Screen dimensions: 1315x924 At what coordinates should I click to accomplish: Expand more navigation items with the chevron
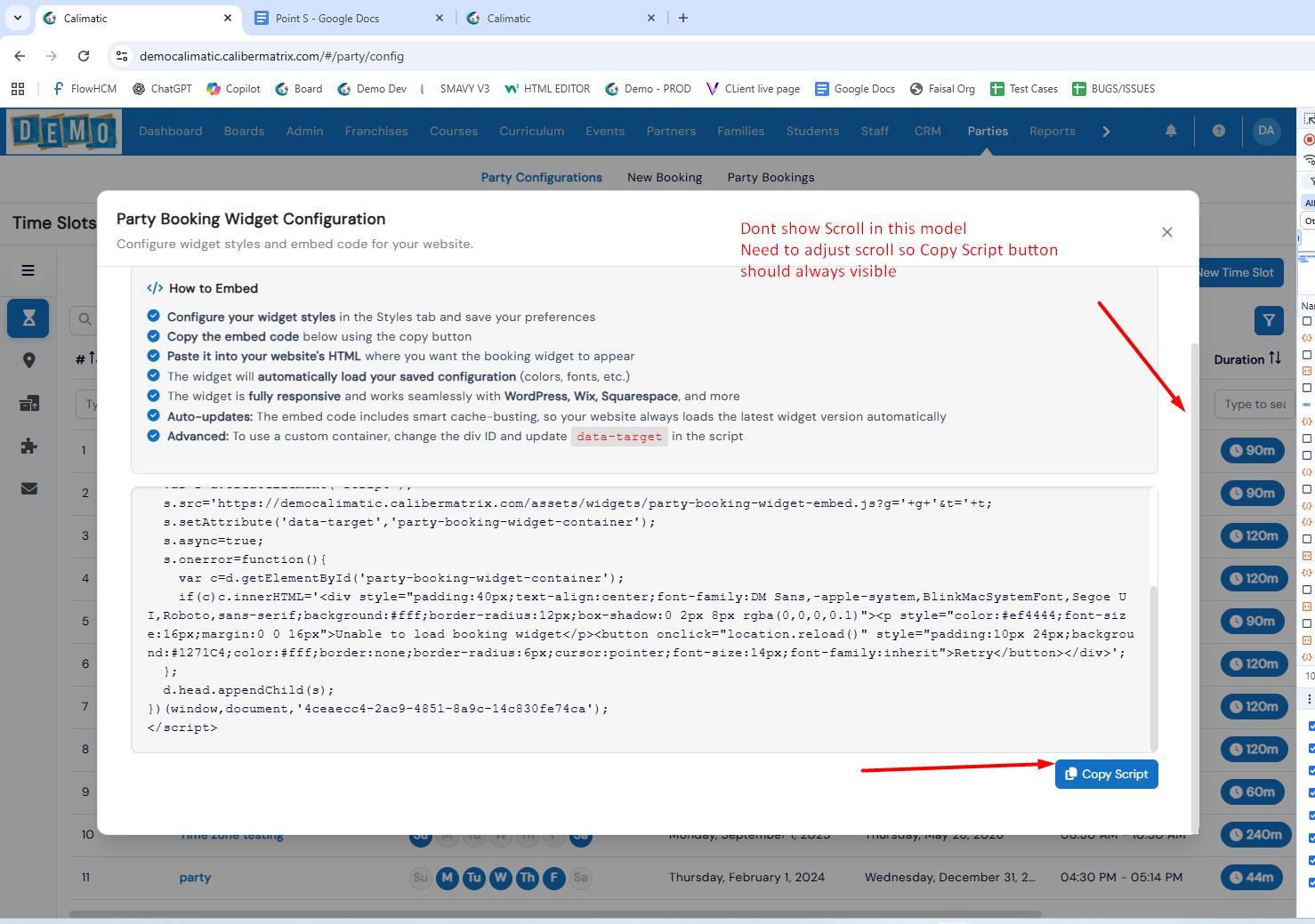1106,132
